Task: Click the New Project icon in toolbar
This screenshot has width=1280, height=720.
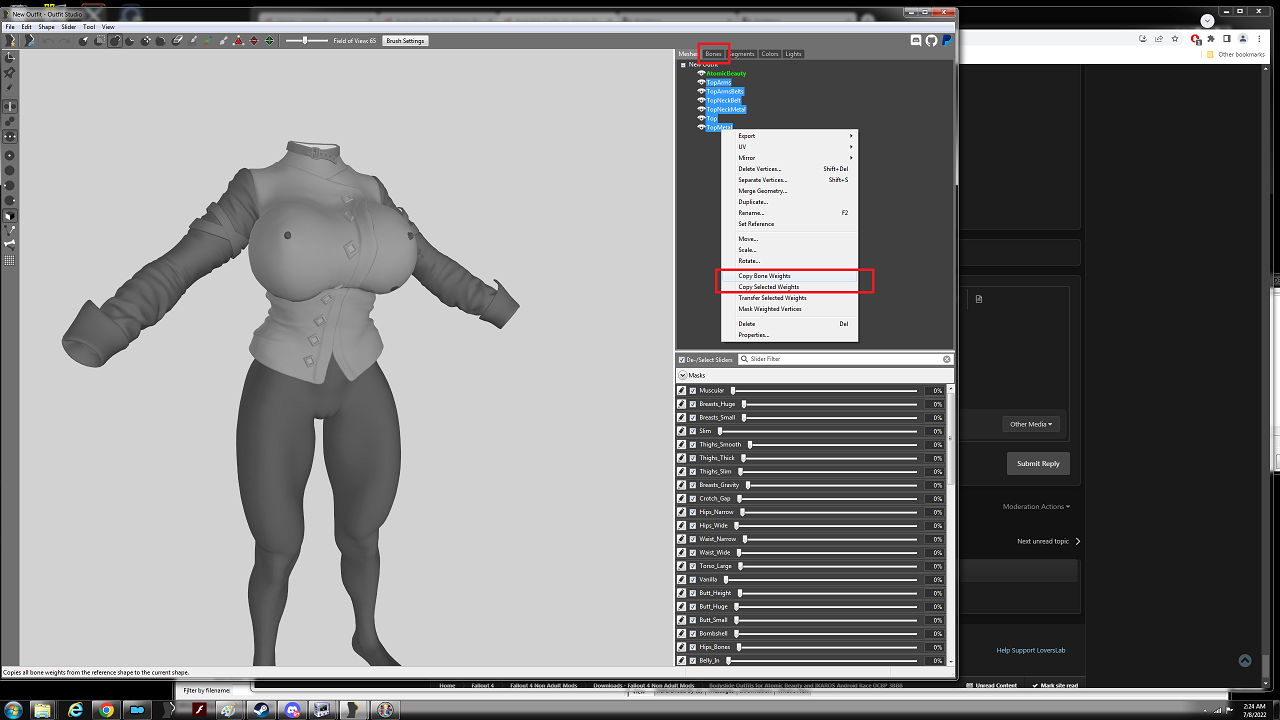Action: click(8, 40)
